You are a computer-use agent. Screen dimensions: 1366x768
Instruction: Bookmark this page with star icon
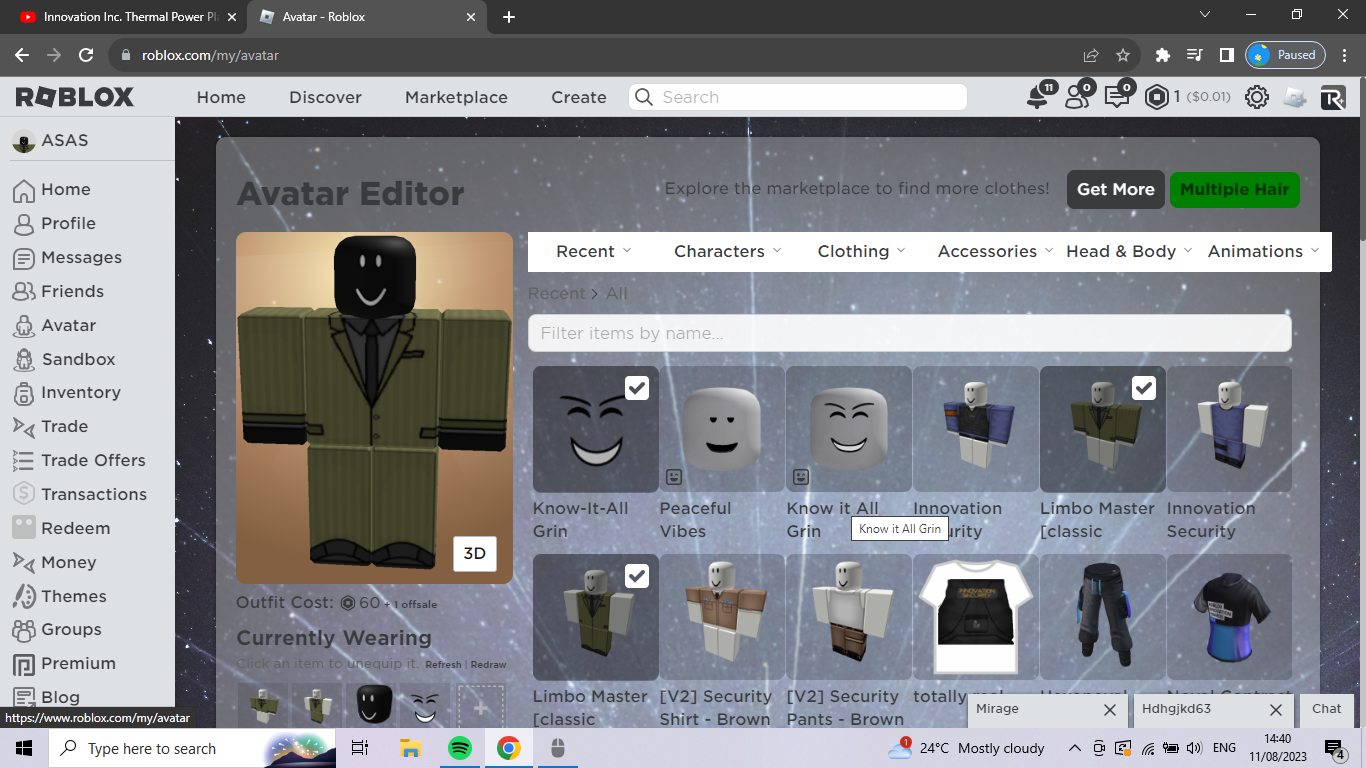tap(1123, 55)
